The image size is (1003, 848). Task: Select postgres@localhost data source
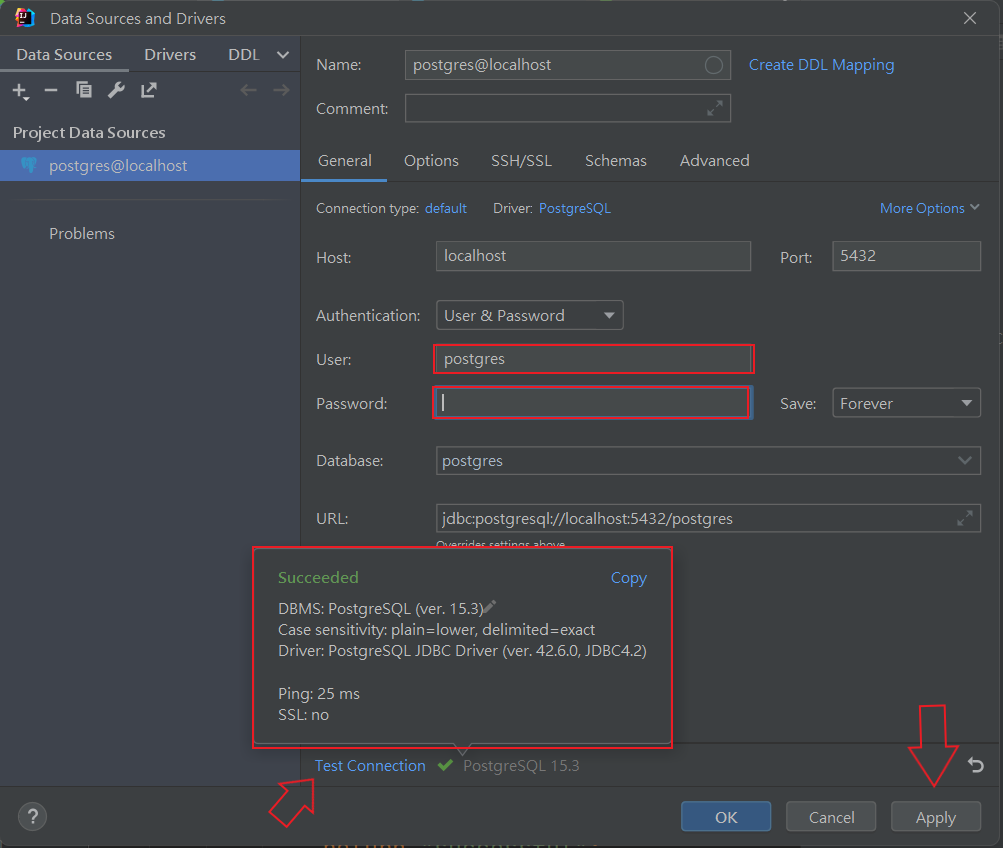click(150, 166)
